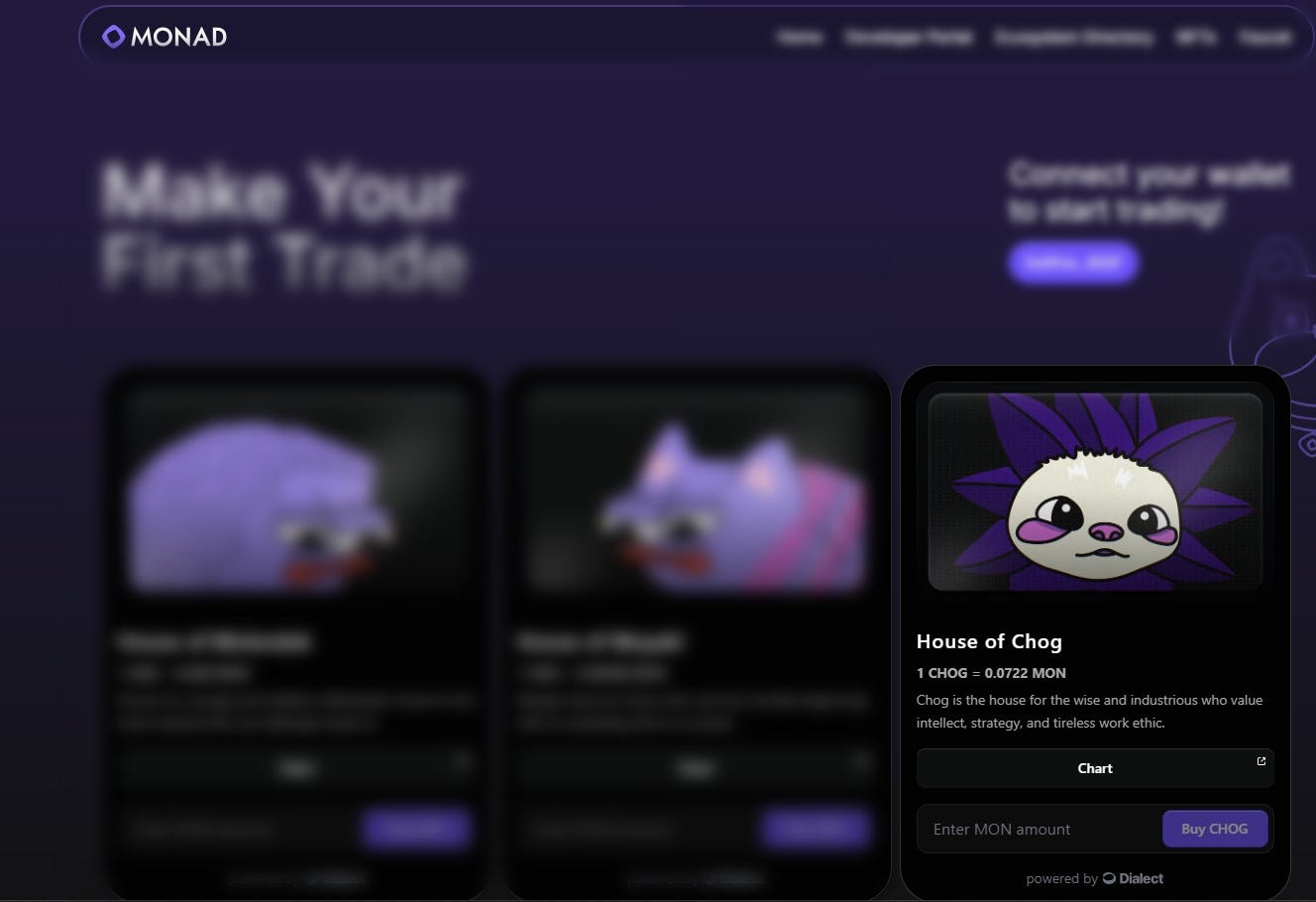Open the Developer Portal navigation item
This screenshot has width=1316, height=902.
pos(909,38)
